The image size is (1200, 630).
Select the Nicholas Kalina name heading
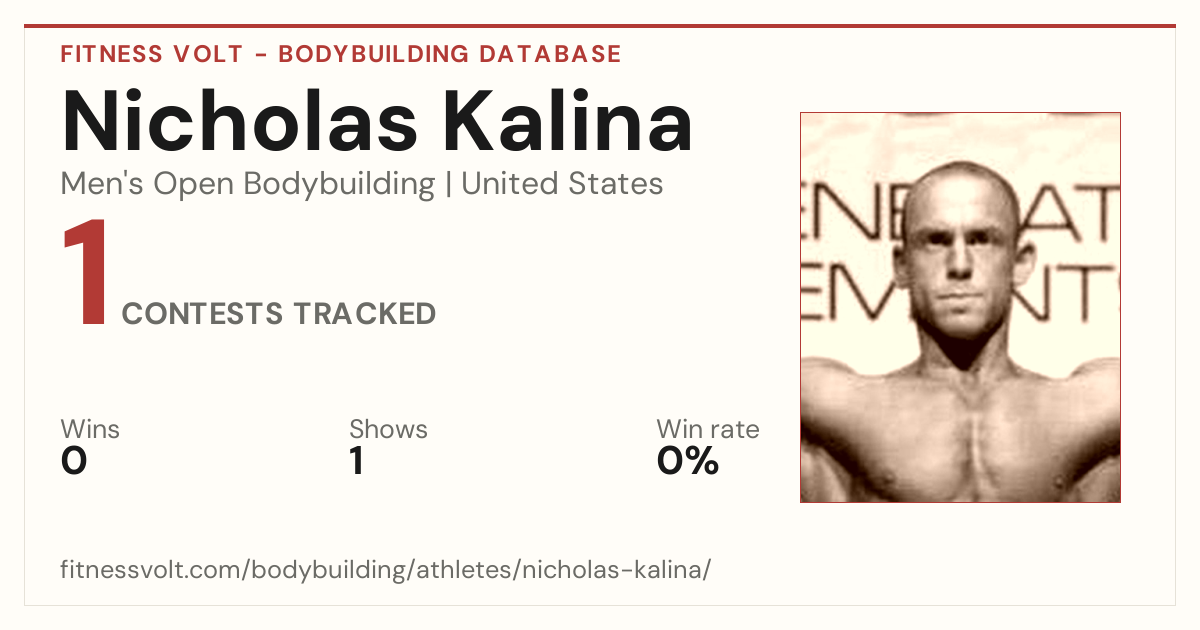click(x=377, y=122)
